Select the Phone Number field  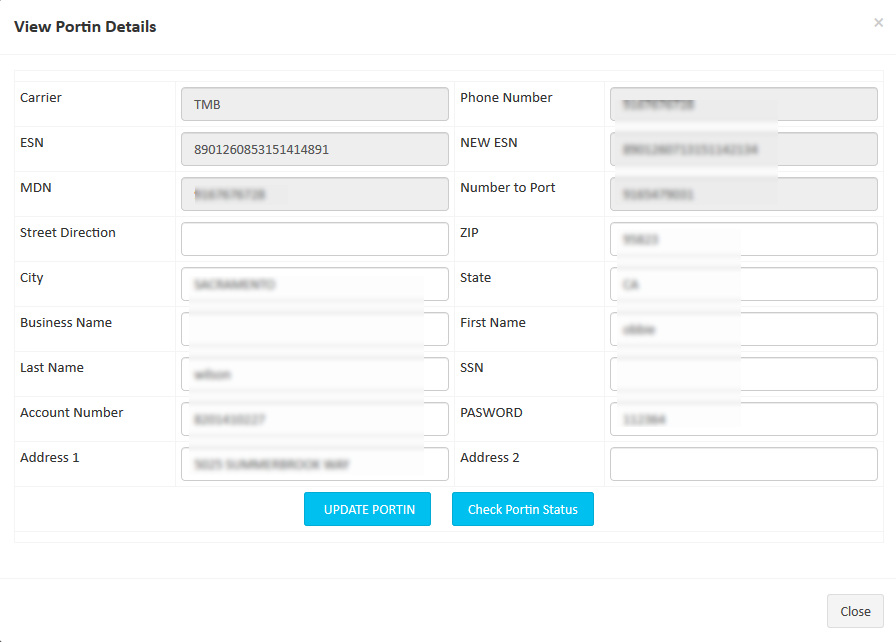coord(744,104)
